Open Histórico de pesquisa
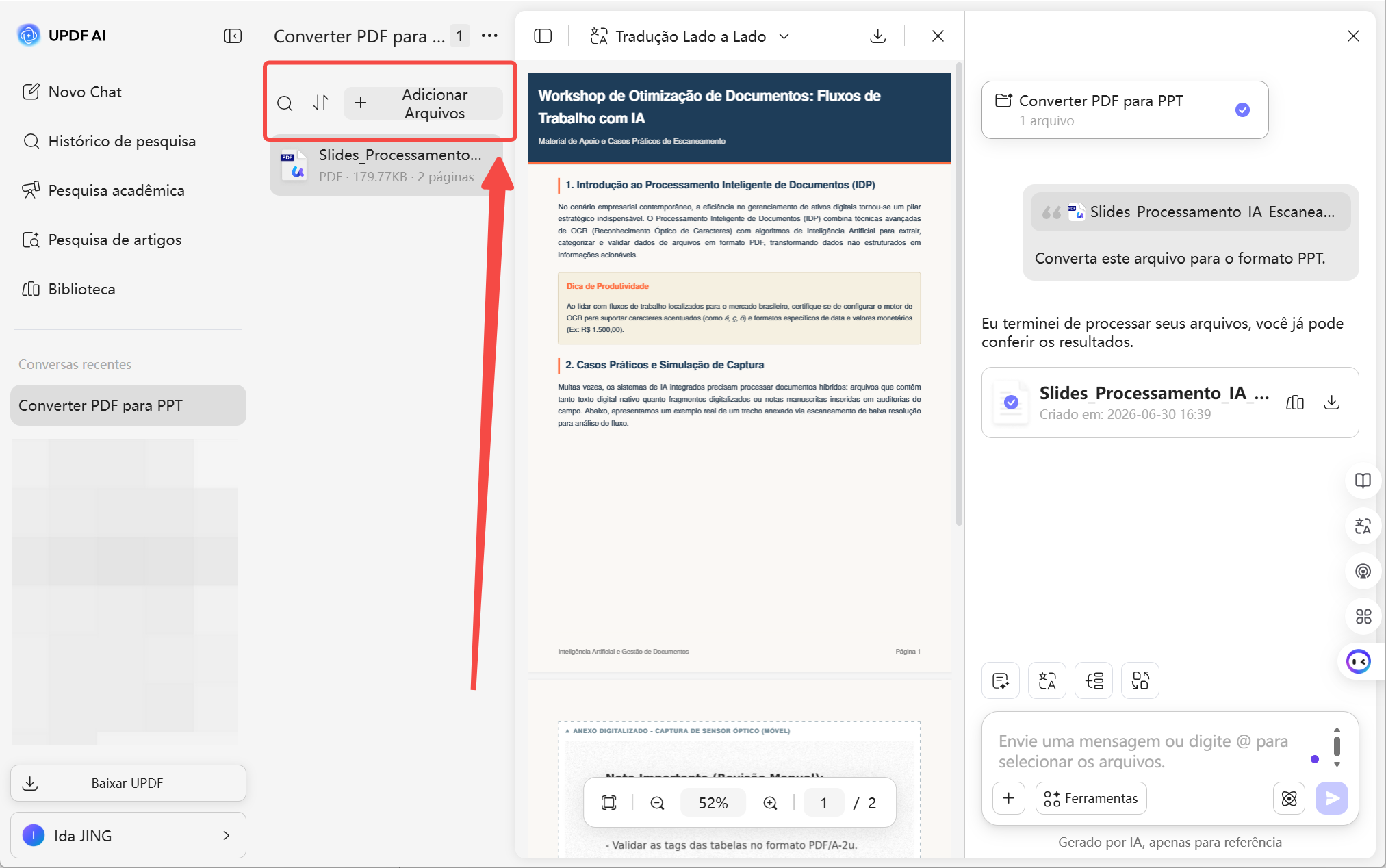The width and height of the screenshot is (1386, 868). point(109,141)
